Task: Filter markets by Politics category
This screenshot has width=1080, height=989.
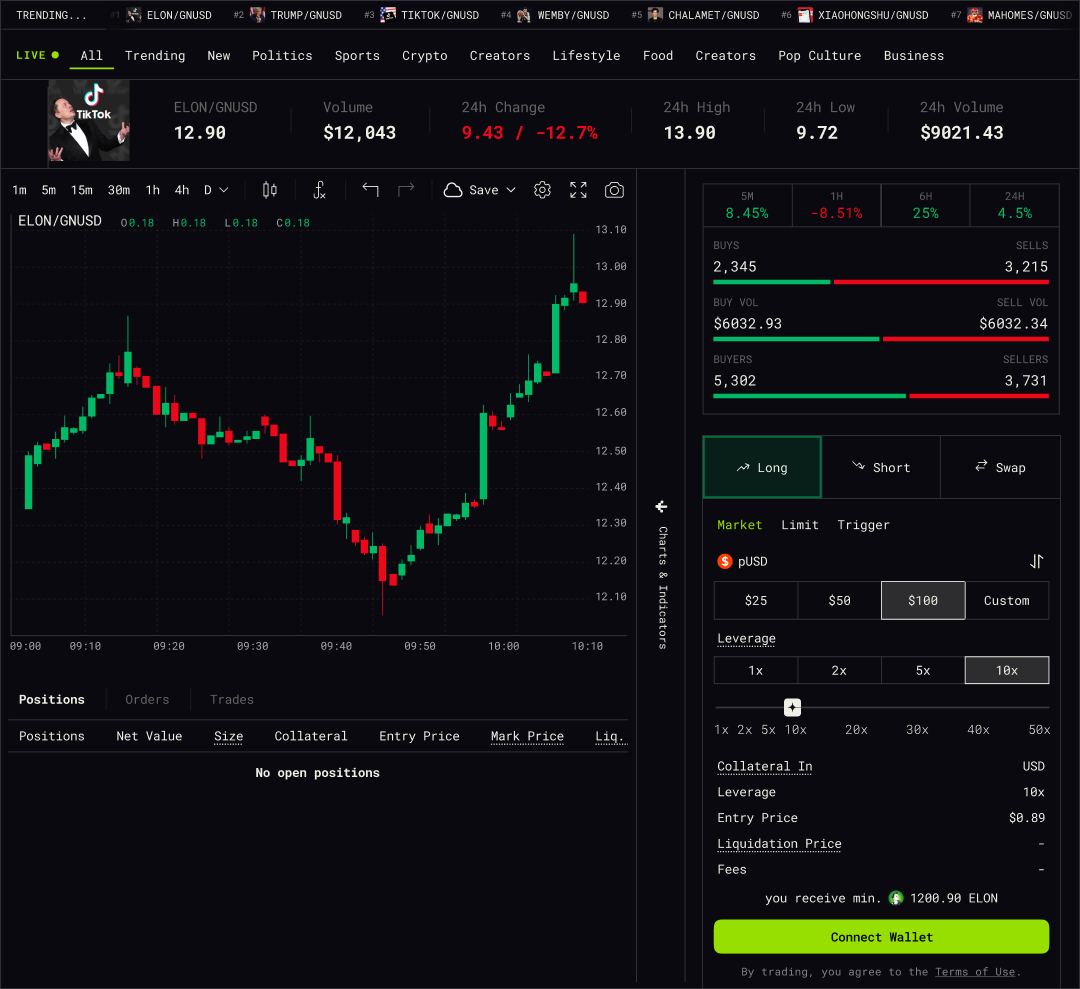Action: coord(282,56)
